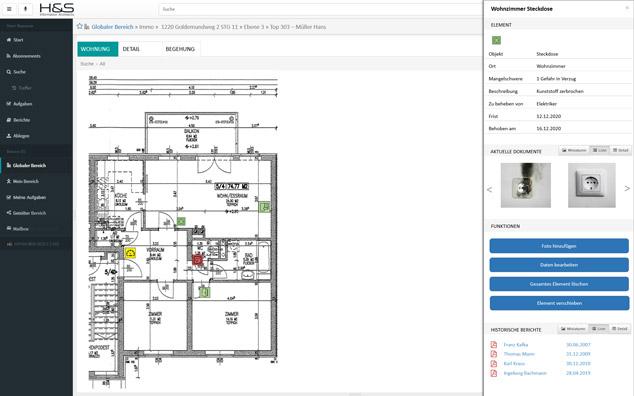This screenshot has height=396, width=634.
Task: Select the yellow marker in the Vorraum
Action: tap(130, 253)
